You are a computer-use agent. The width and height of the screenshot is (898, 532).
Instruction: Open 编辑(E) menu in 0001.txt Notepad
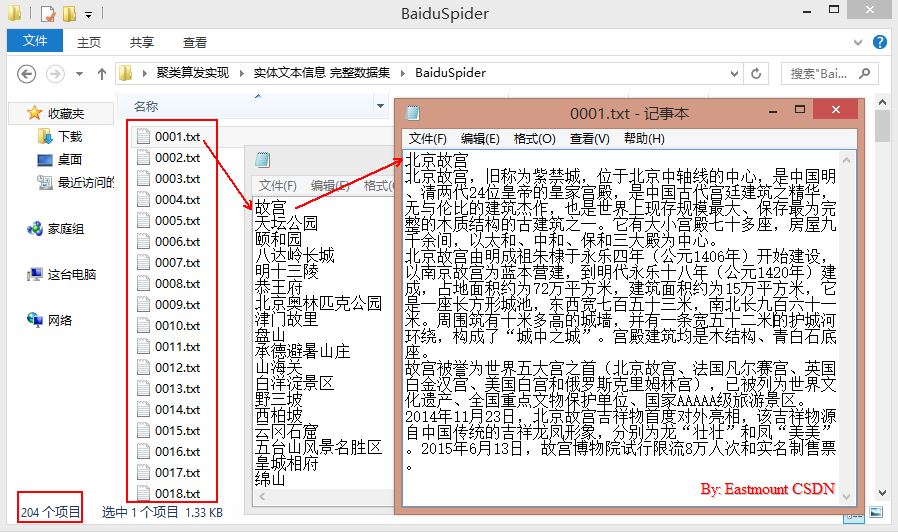(480, 139)
